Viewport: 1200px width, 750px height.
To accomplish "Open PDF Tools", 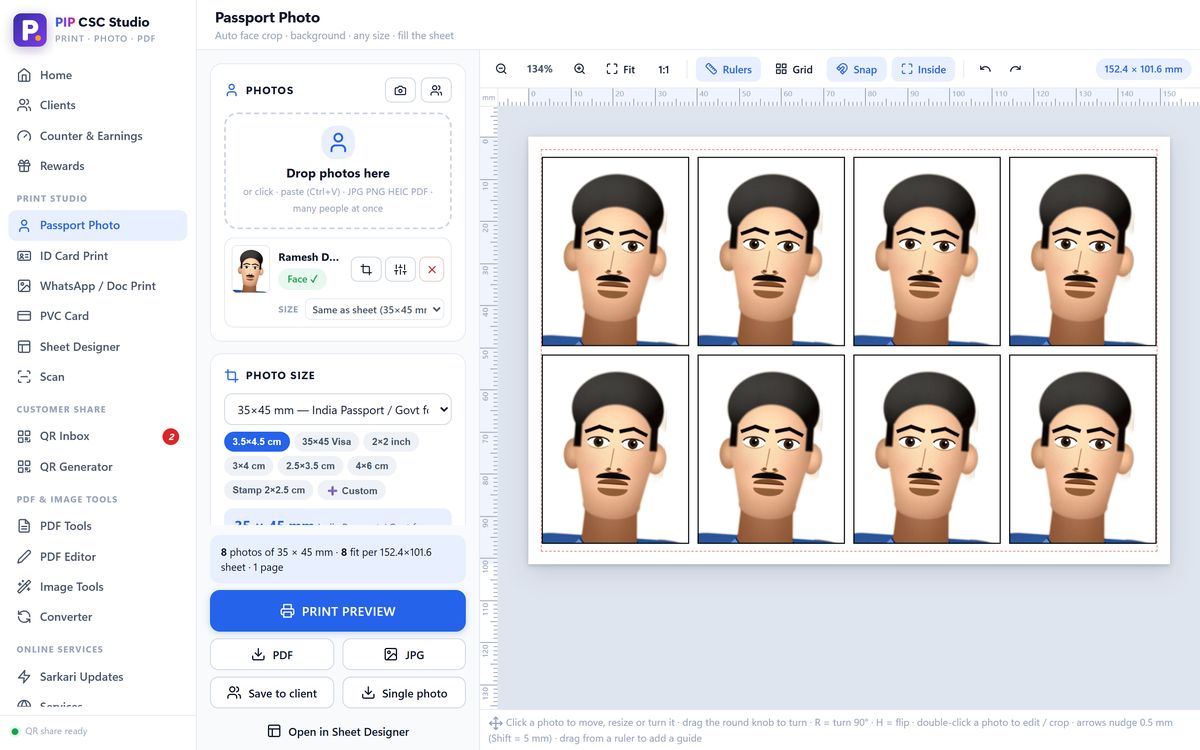I will coord(98,526).
